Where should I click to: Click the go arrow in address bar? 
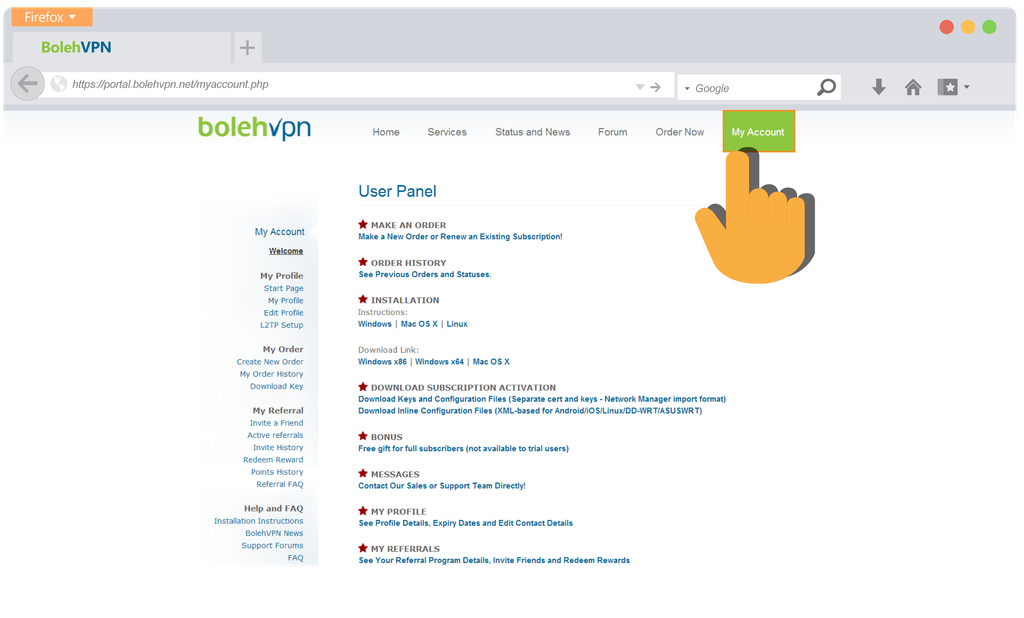pyautogui.click(x=656, y=87)
